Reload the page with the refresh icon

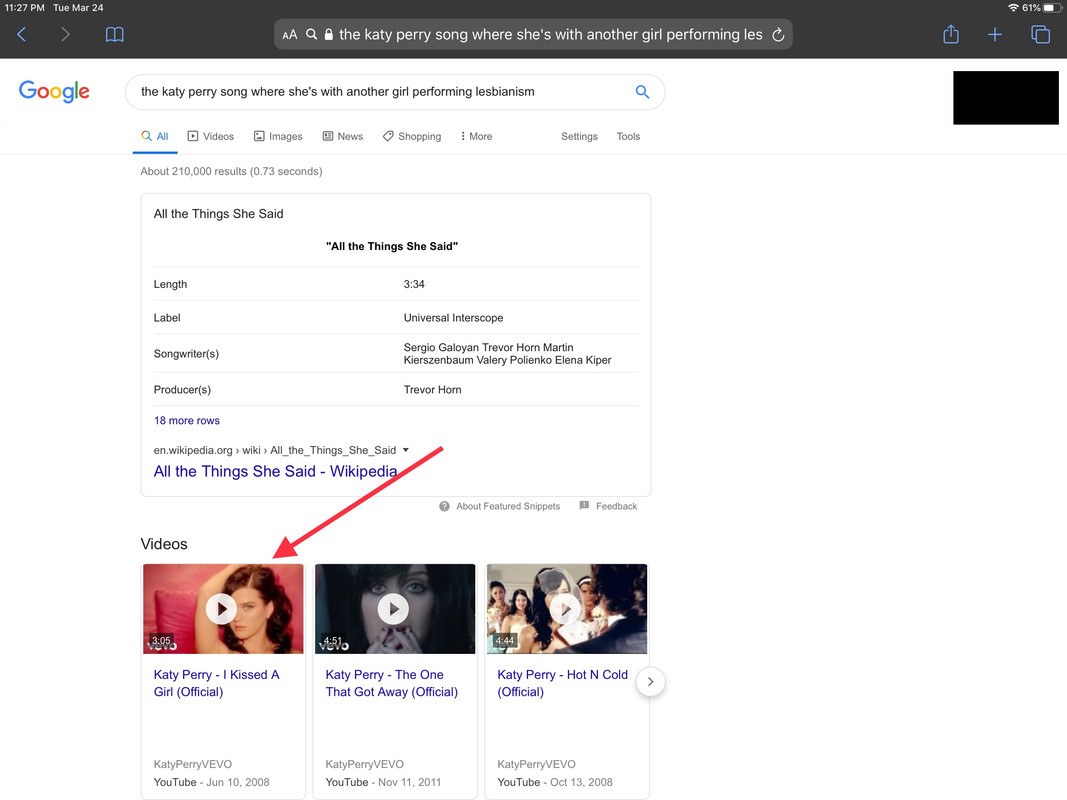(x=778, y=35)
